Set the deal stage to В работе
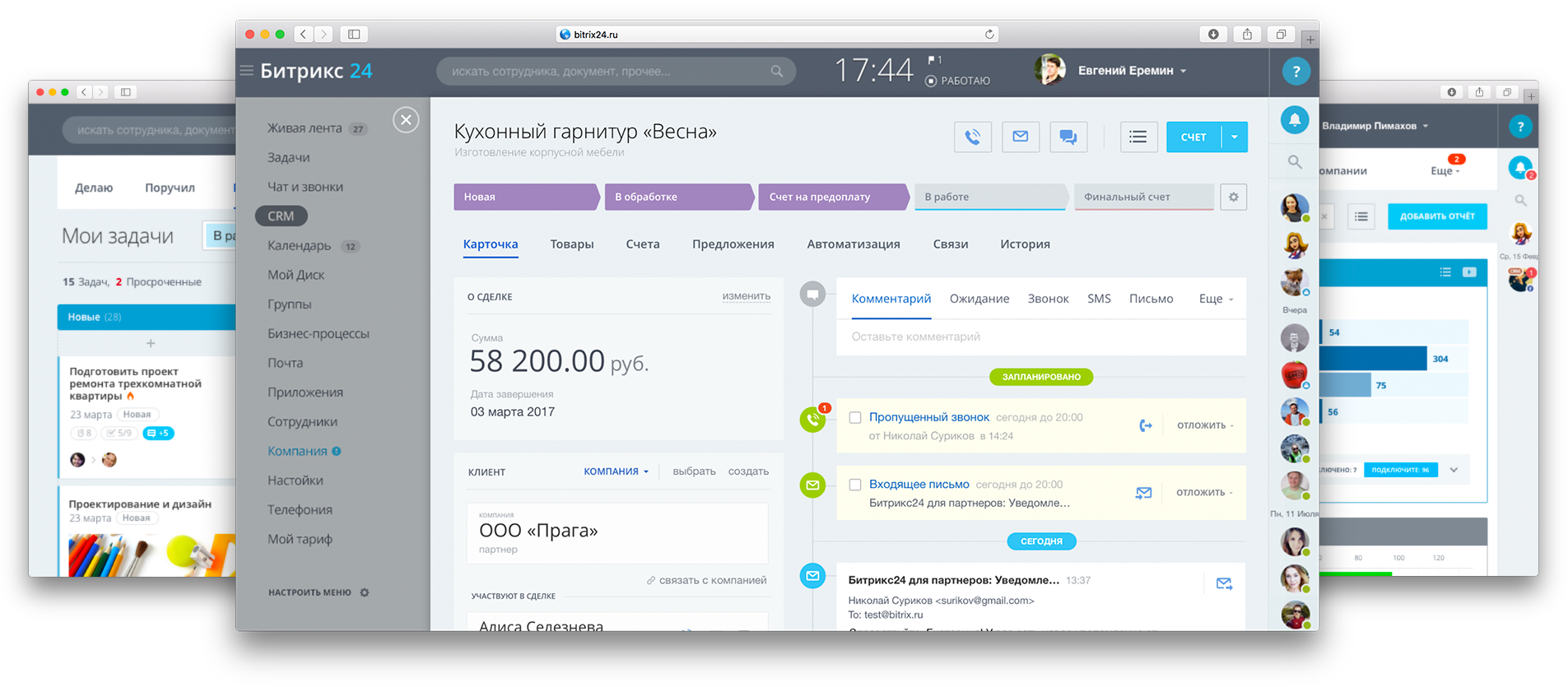 [x=991, y=197]
